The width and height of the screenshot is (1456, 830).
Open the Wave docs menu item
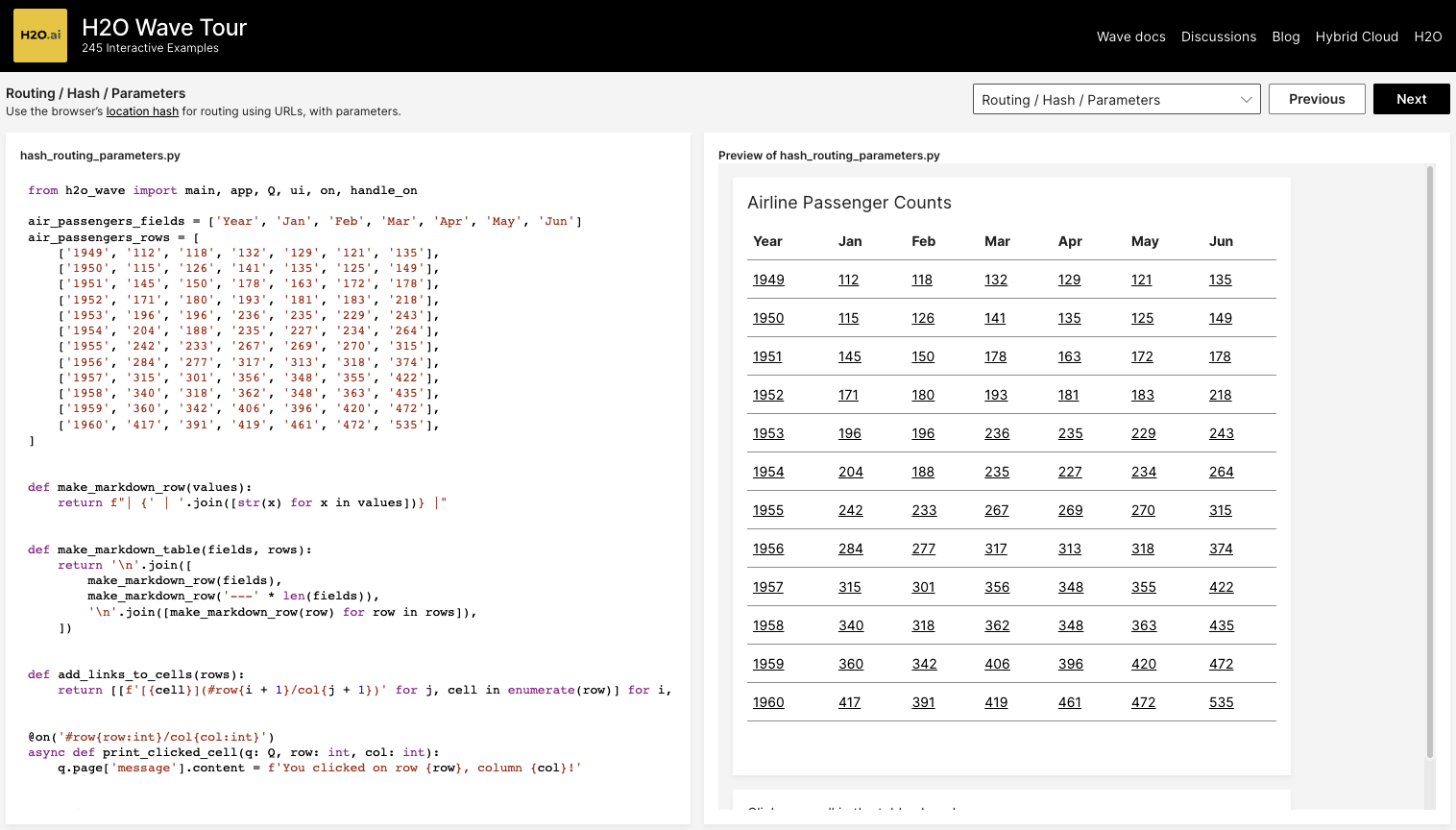tap(1130, 37)
